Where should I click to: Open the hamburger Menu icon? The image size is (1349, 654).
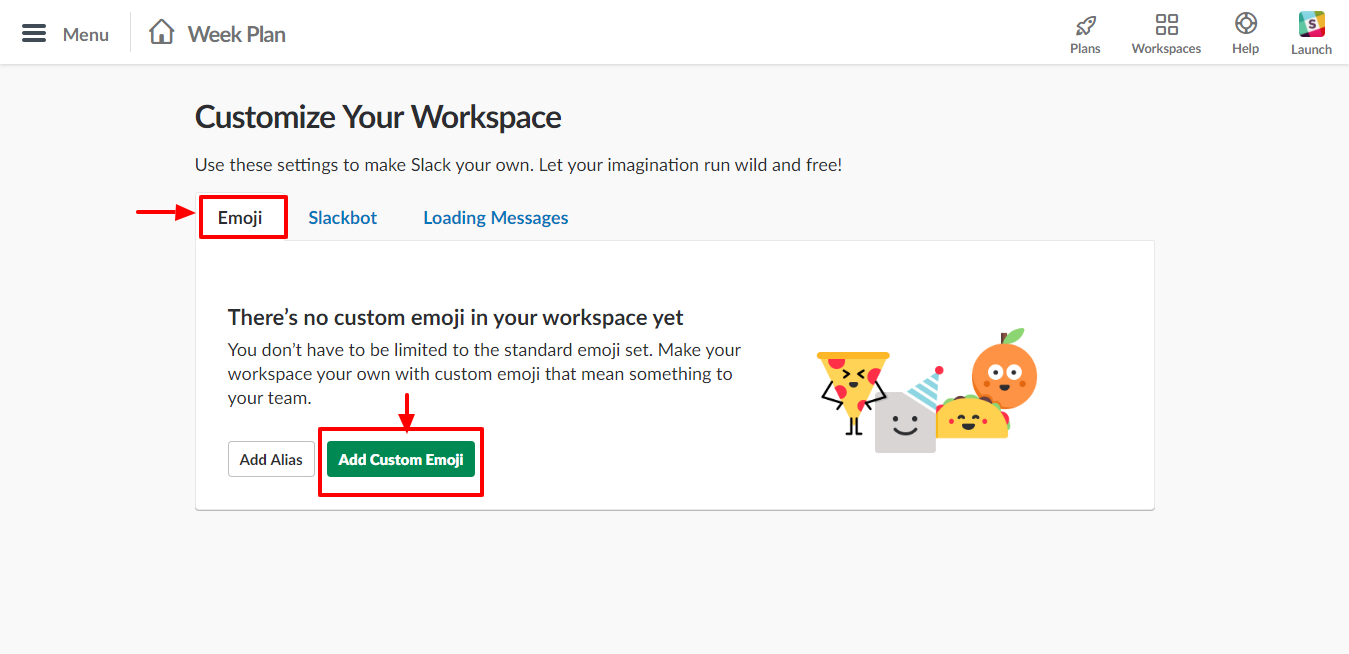[33, 31]
